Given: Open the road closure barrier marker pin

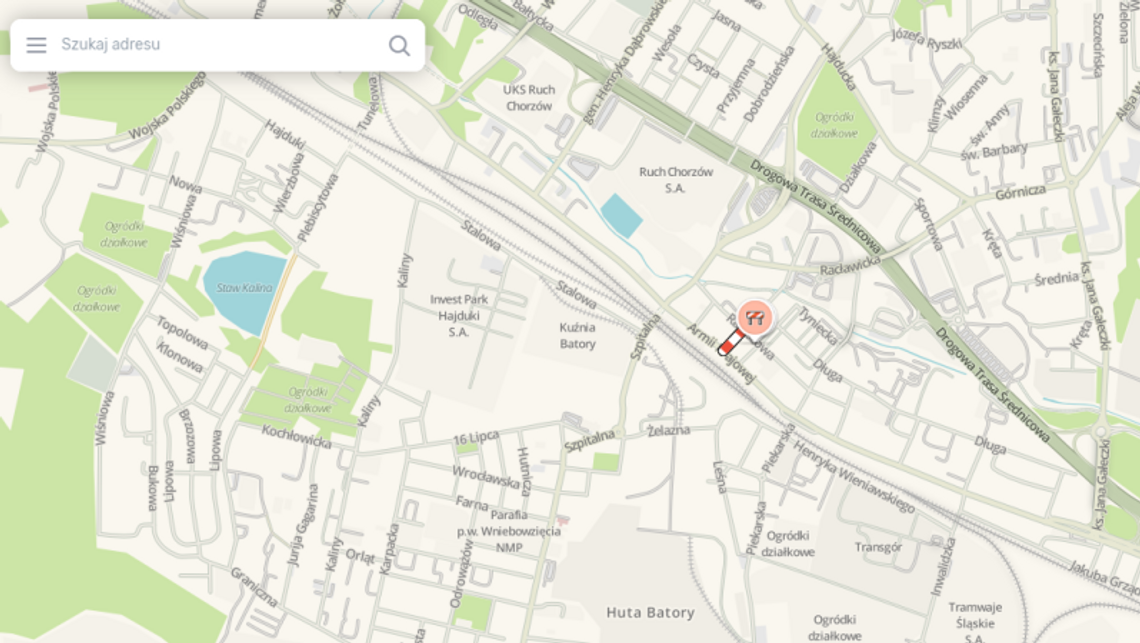Looking at the screenshot, I should [755, 318].
